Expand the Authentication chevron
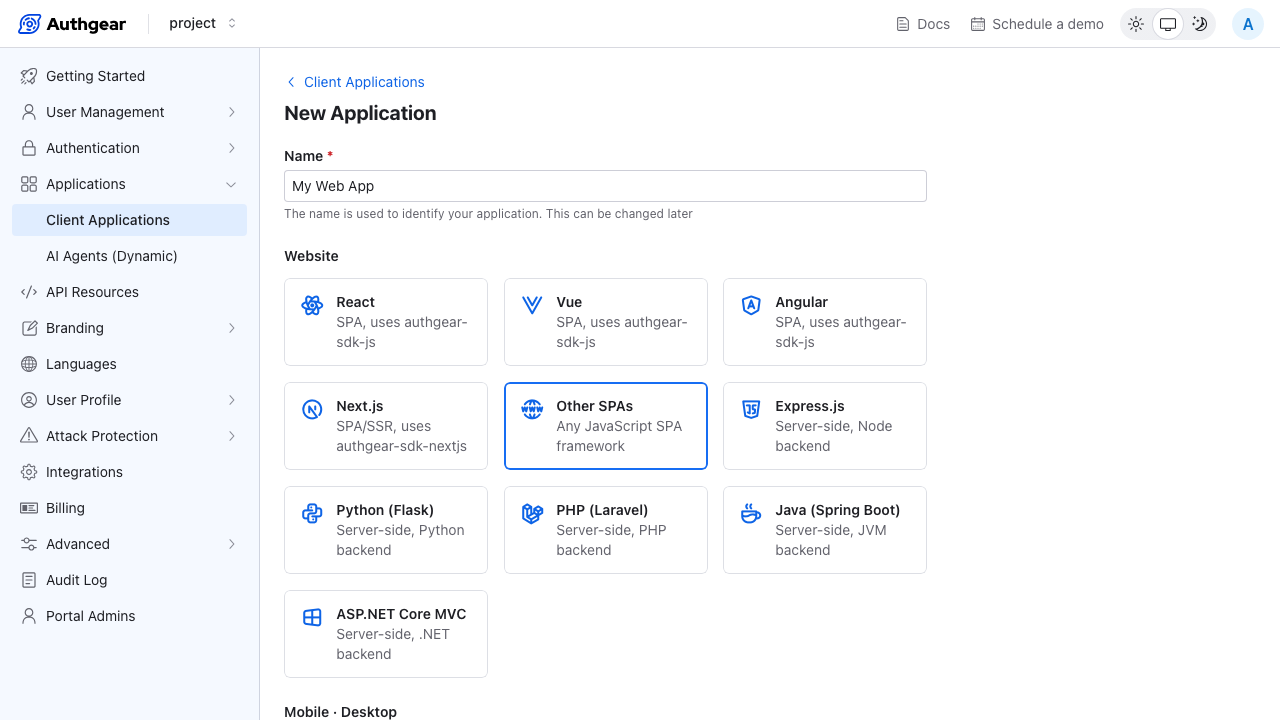This screenshot has width=1280, height=720. pos(231,148)
